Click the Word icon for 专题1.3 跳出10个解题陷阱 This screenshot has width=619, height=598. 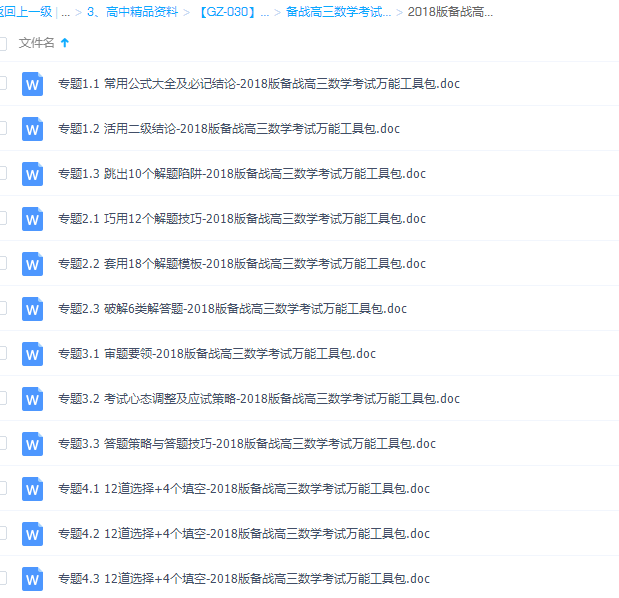(33, 174)
